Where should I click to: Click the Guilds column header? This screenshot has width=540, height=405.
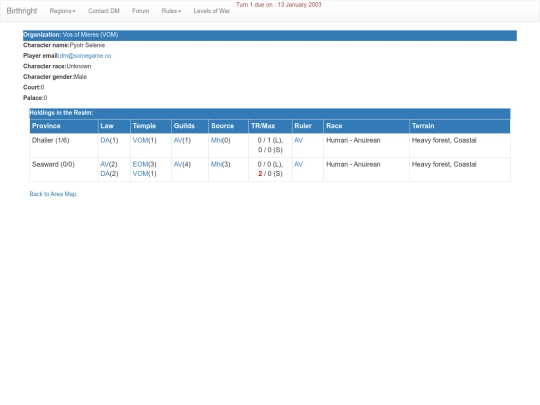click(190, 126)
